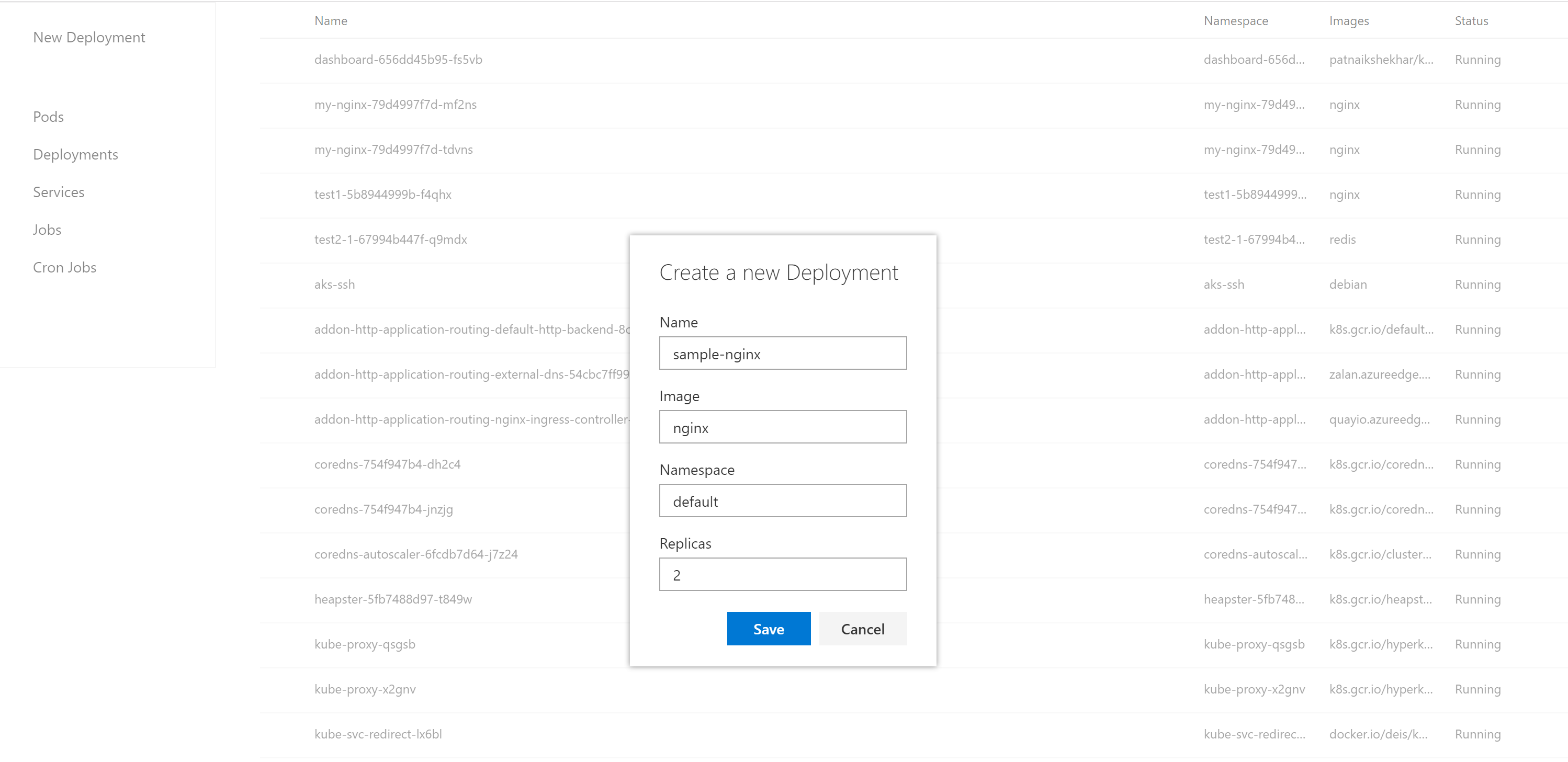
Task: Click the k8s.gcr.io/default... image cell
Action: (x=1381, y=329)
